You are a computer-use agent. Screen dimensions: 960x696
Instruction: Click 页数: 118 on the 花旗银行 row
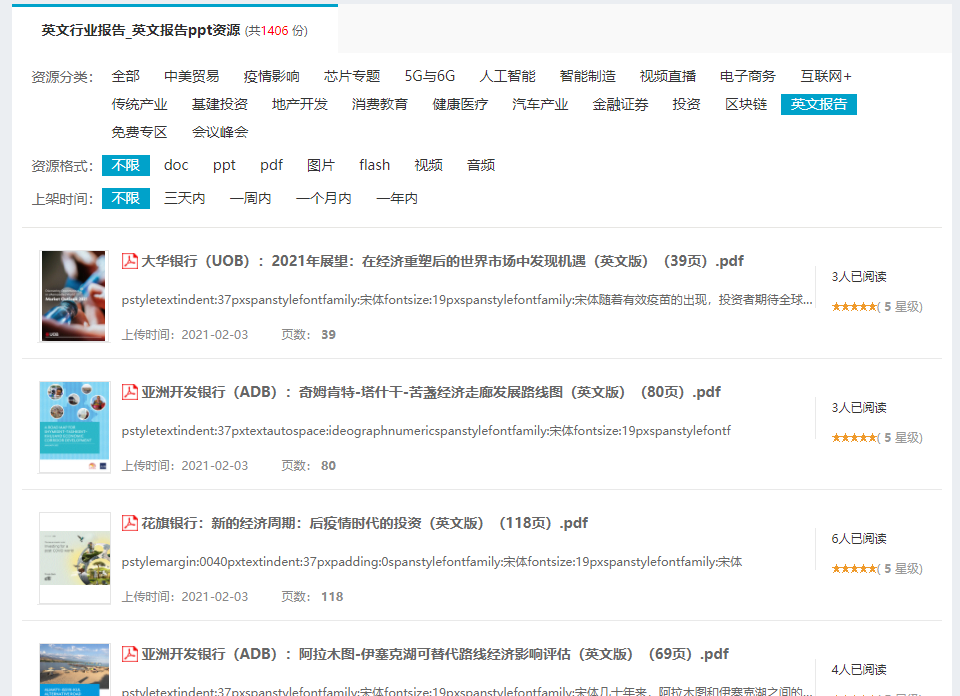tap(312, 597)
